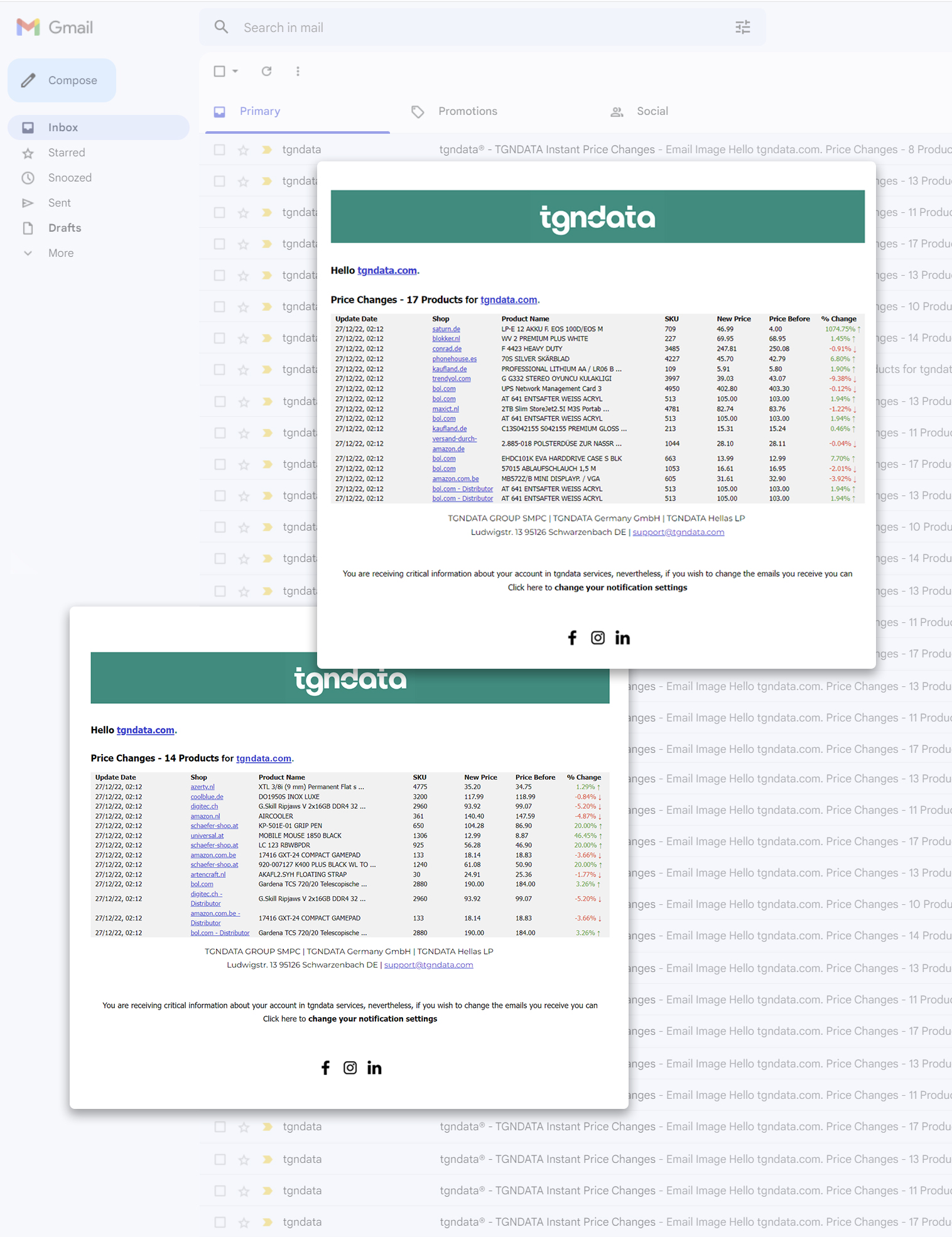Open Instagram icon in 17 Products email
952x1237 pixels.
598,638
